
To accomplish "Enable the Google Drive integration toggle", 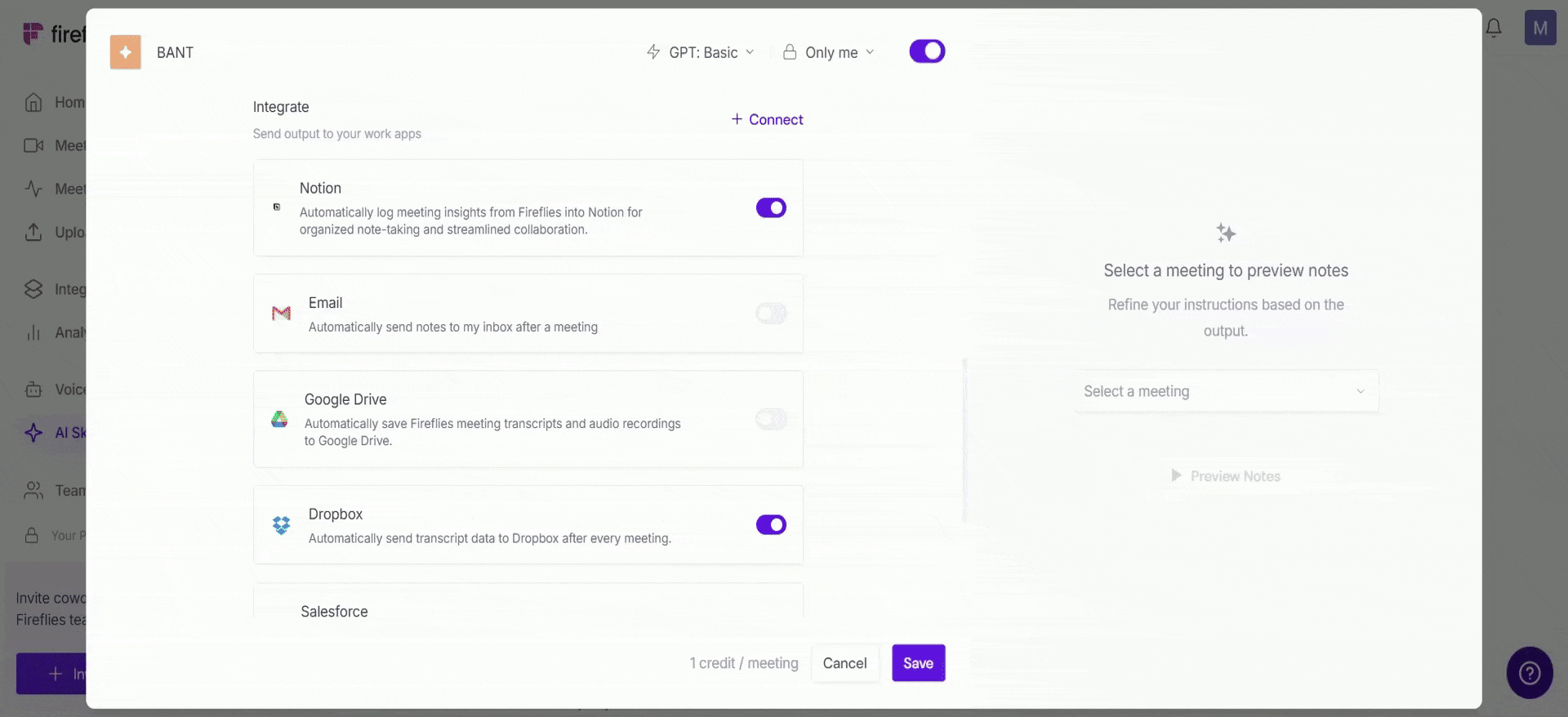I will (771, 419).
